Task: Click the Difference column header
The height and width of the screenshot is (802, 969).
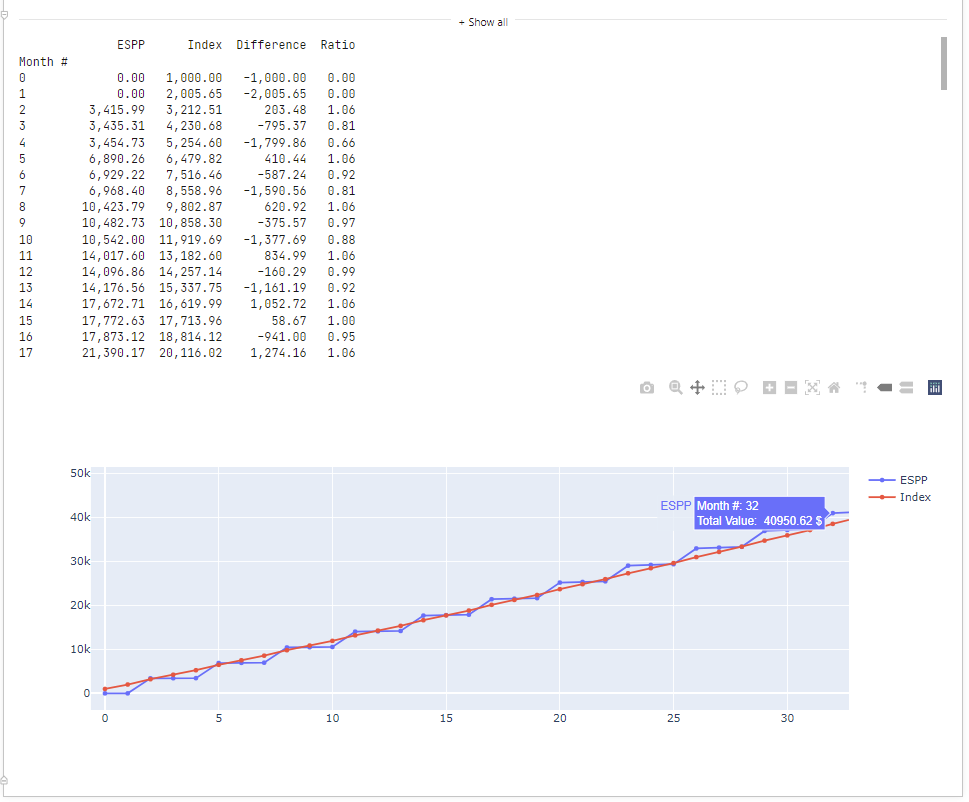Action: (271, 44)
